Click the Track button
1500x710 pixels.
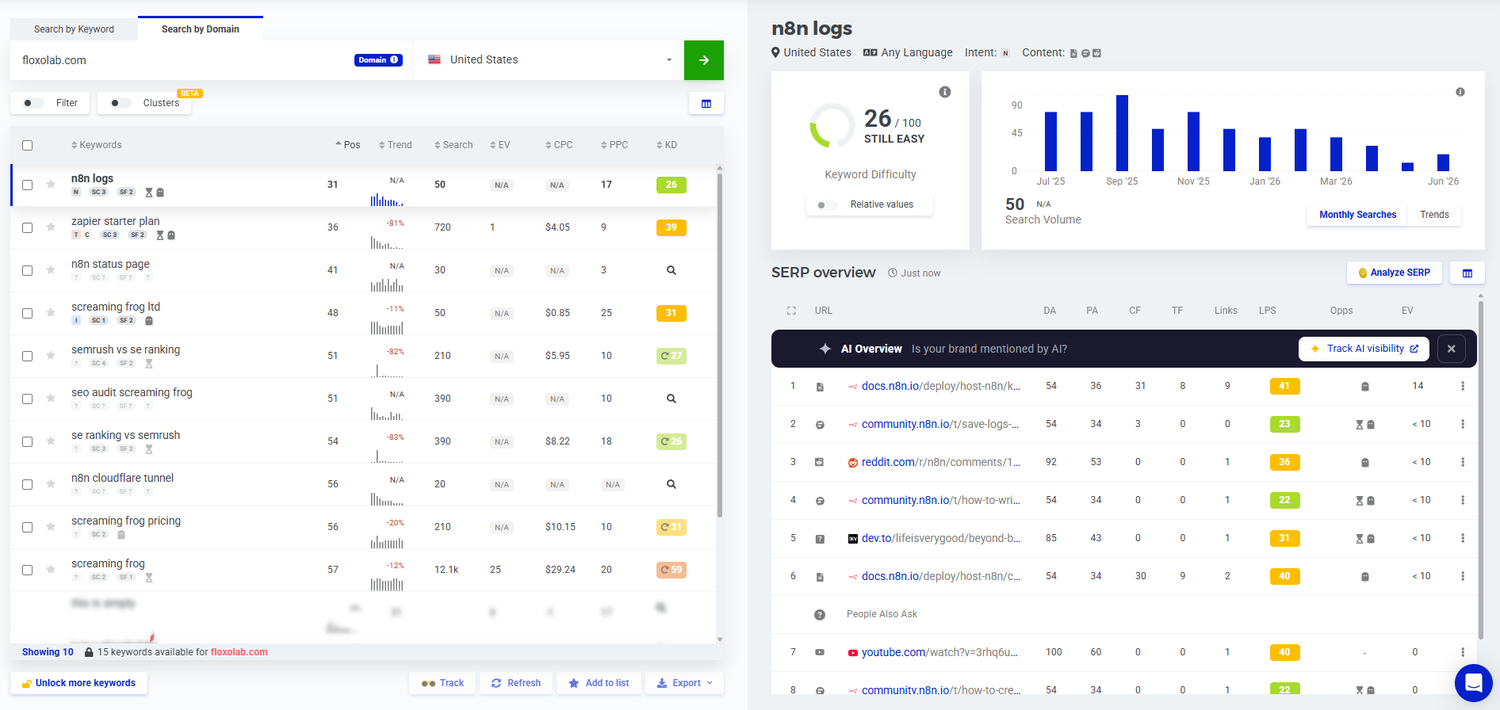443,683
